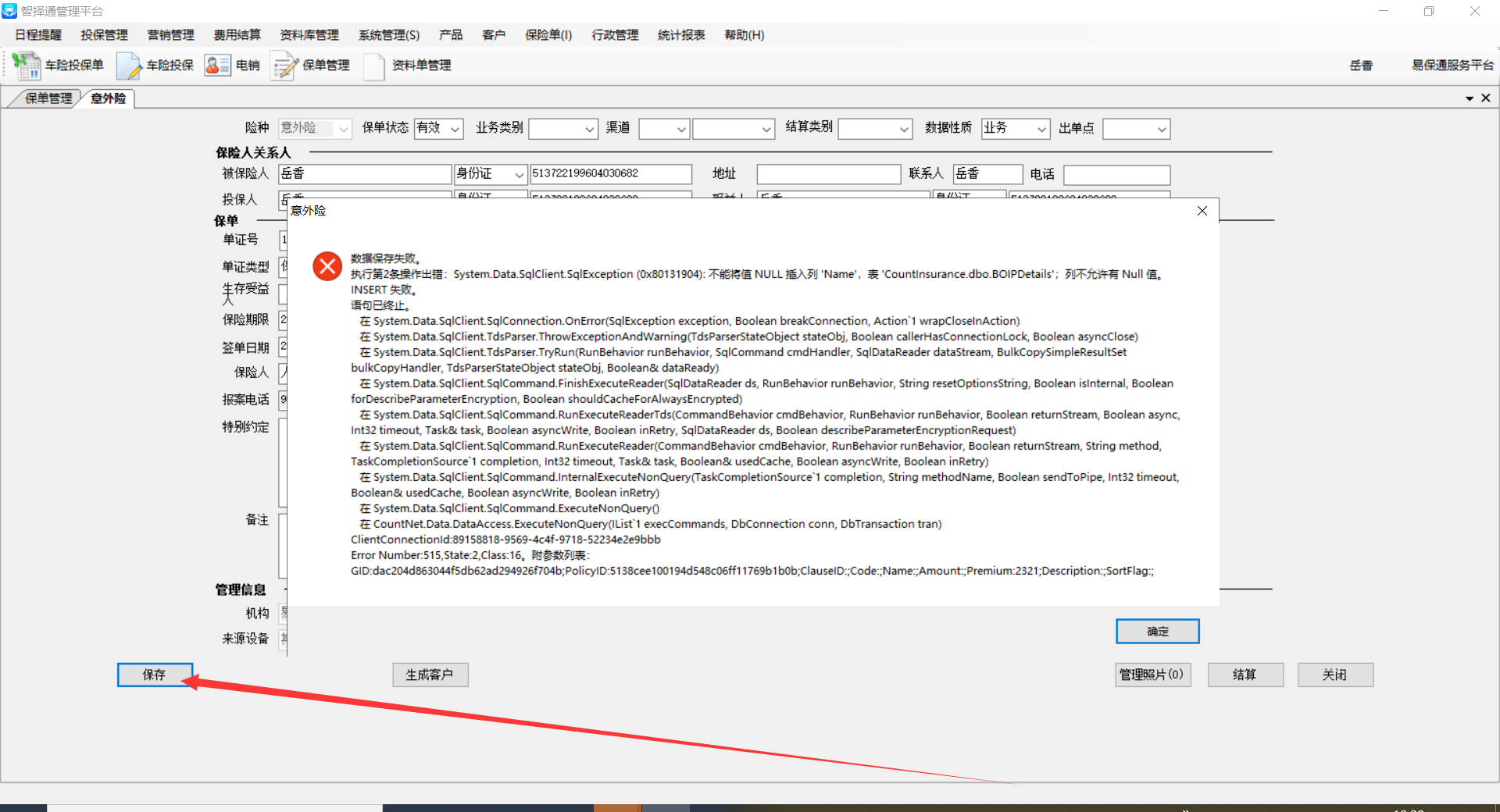This screenshot has width=1500, height=812.
Task: Click the app logo in title bar
Action: (x=9, y=11)
